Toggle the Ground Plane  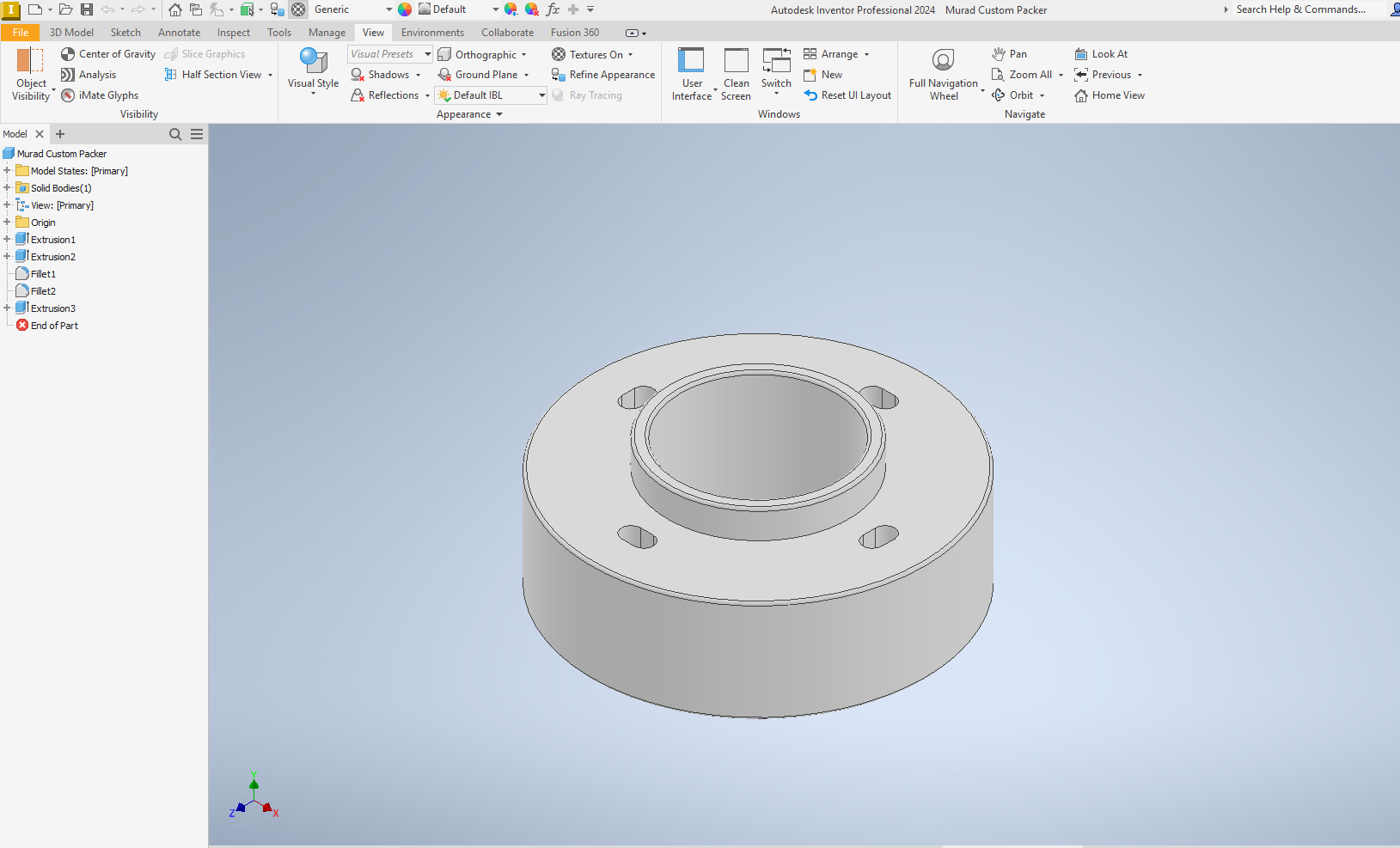(478, 75)
